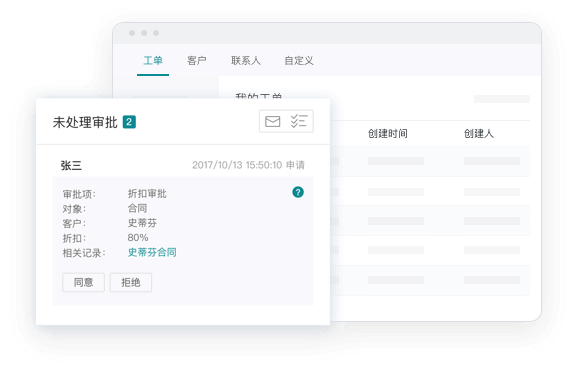The height and width of the screenshot is (373, 572).
Task: Click the customer value 史蒂芬
Action: pyautogui.click(x=142, y=223)
